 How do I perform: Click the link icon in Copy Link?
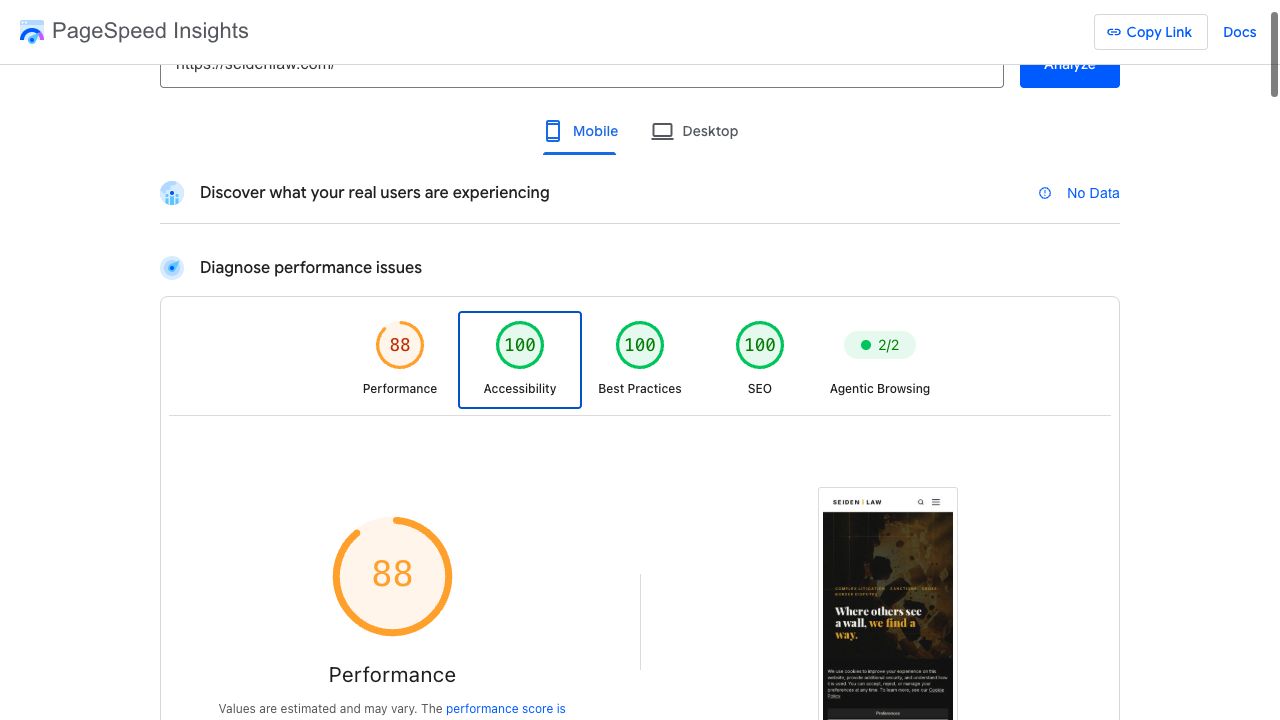(1114, 32)
